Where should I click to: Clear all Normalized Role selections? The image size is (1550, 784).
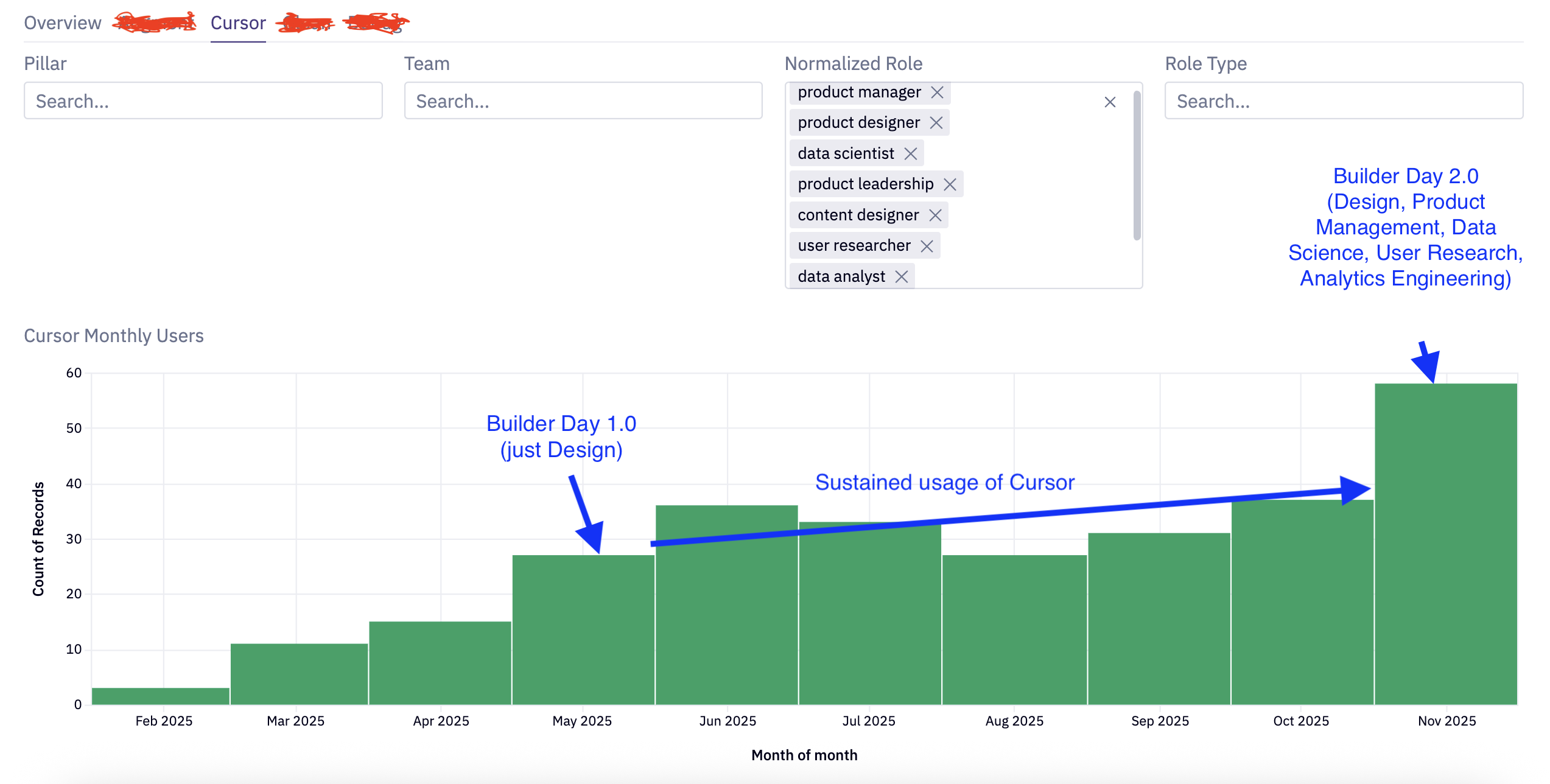click(x=1110, y=102)
